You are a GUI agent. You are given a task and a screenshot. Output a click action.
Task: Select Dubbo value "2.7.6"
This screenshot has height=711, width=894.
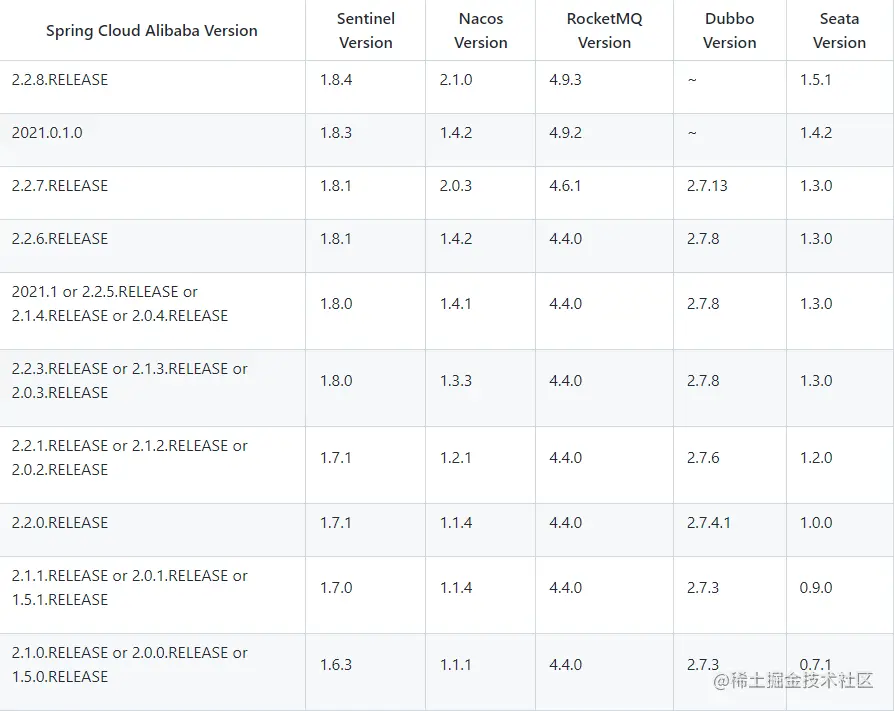tap(703, 458)
